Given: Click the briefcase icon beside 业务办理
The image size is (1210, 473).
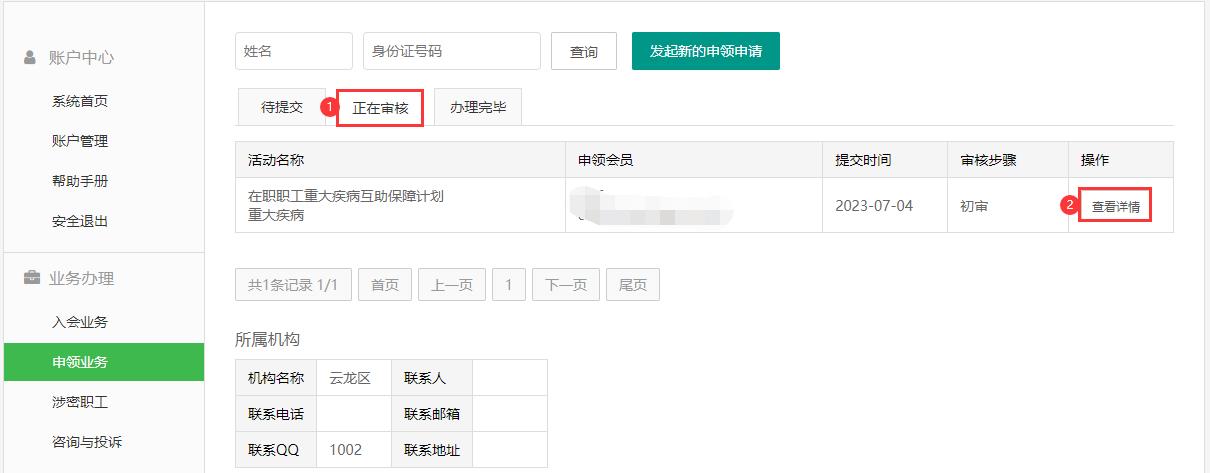Looking at the screenshot, I should [32, 278].
